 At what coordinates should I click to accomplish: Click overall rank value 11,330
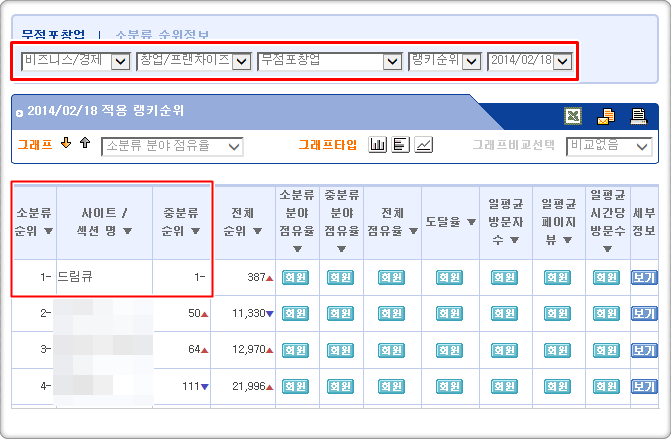click(249, 313)
